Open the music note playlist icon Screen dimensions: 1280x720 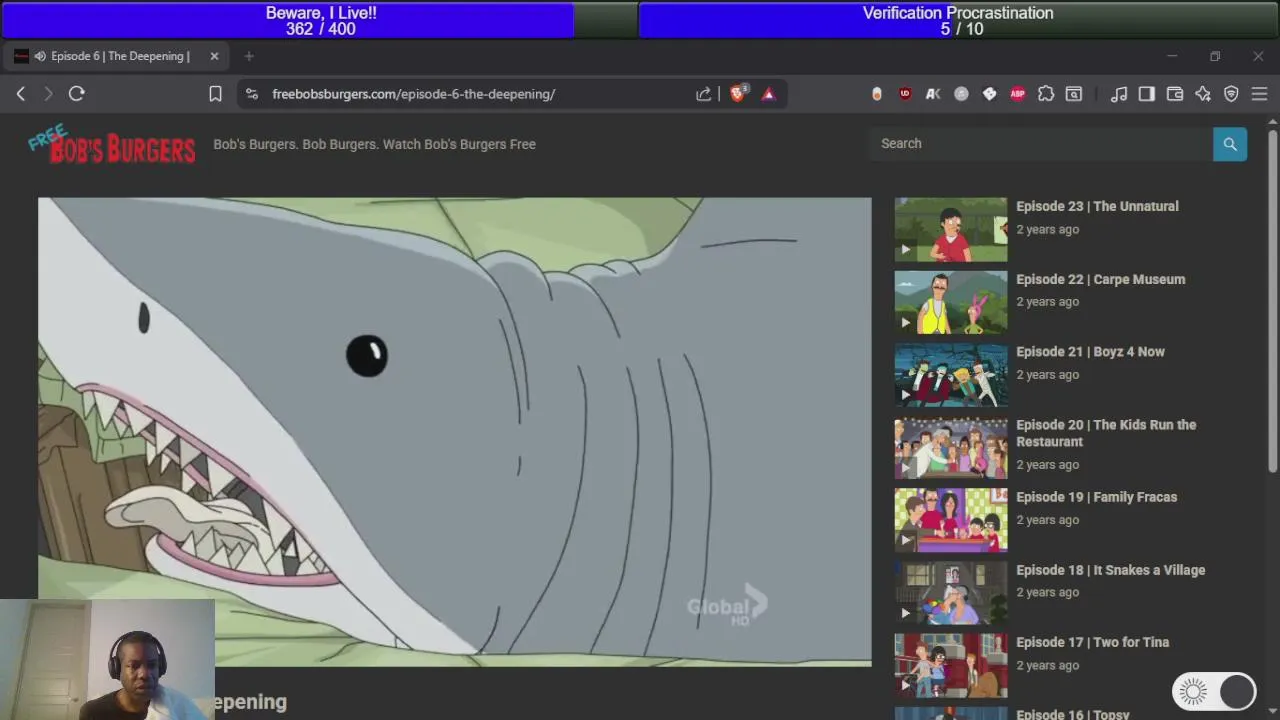(x=1119, y=94)
